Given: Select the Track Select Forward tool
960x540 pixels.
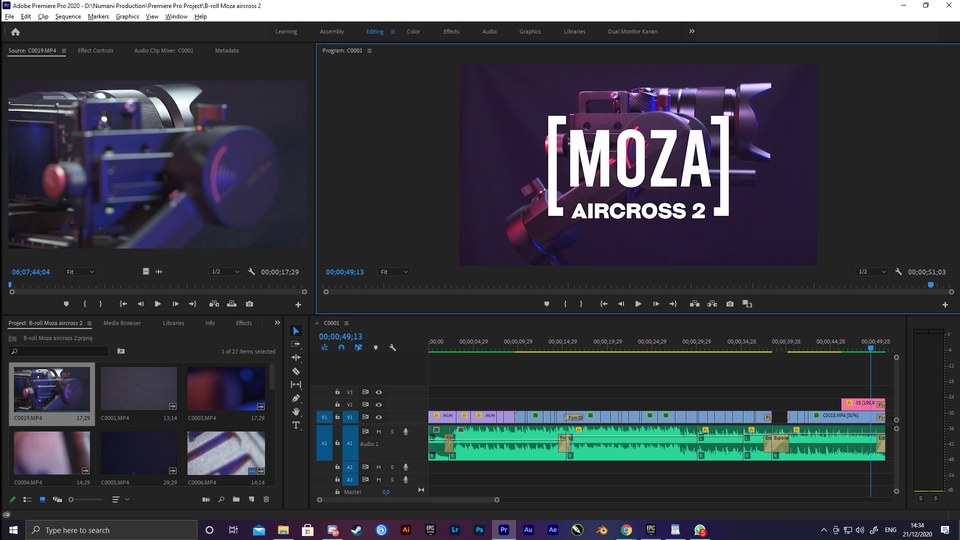Looking at the screenshot, I should (x=296, y=344).
